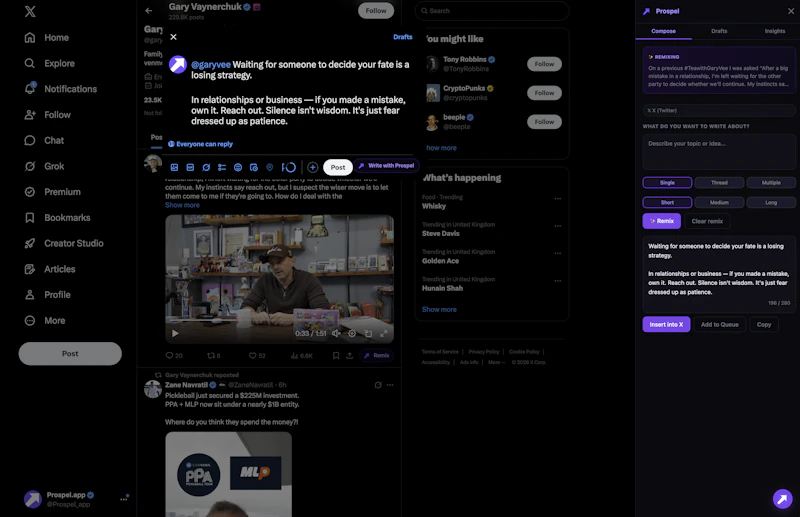The width and height of the screenshot is (800, 517).
Task: Open options for Whisky trend
Action: pos(558,199)
